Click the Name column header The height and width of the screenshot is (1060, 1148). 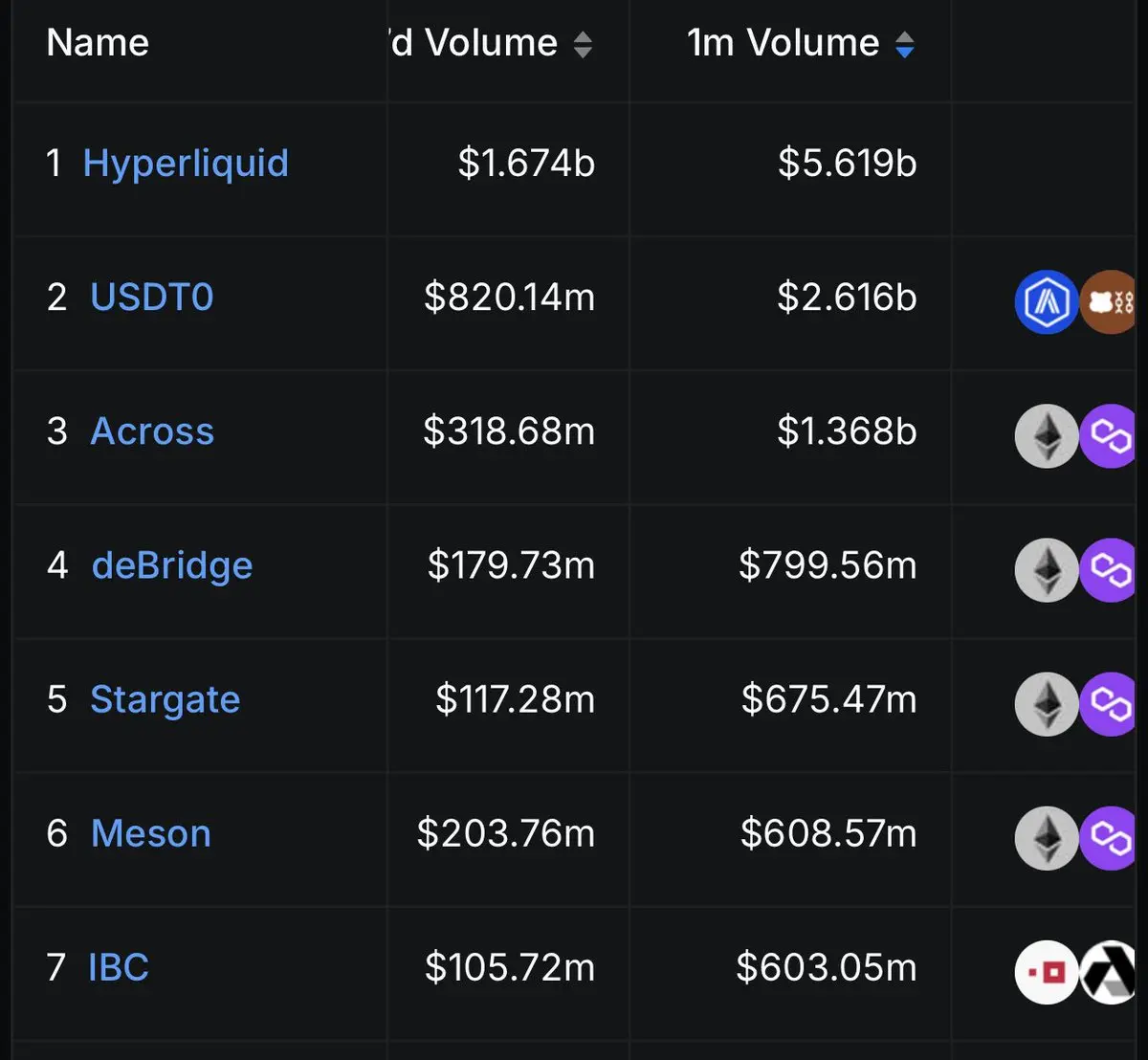pyautogui.click(x=98, y=43)
